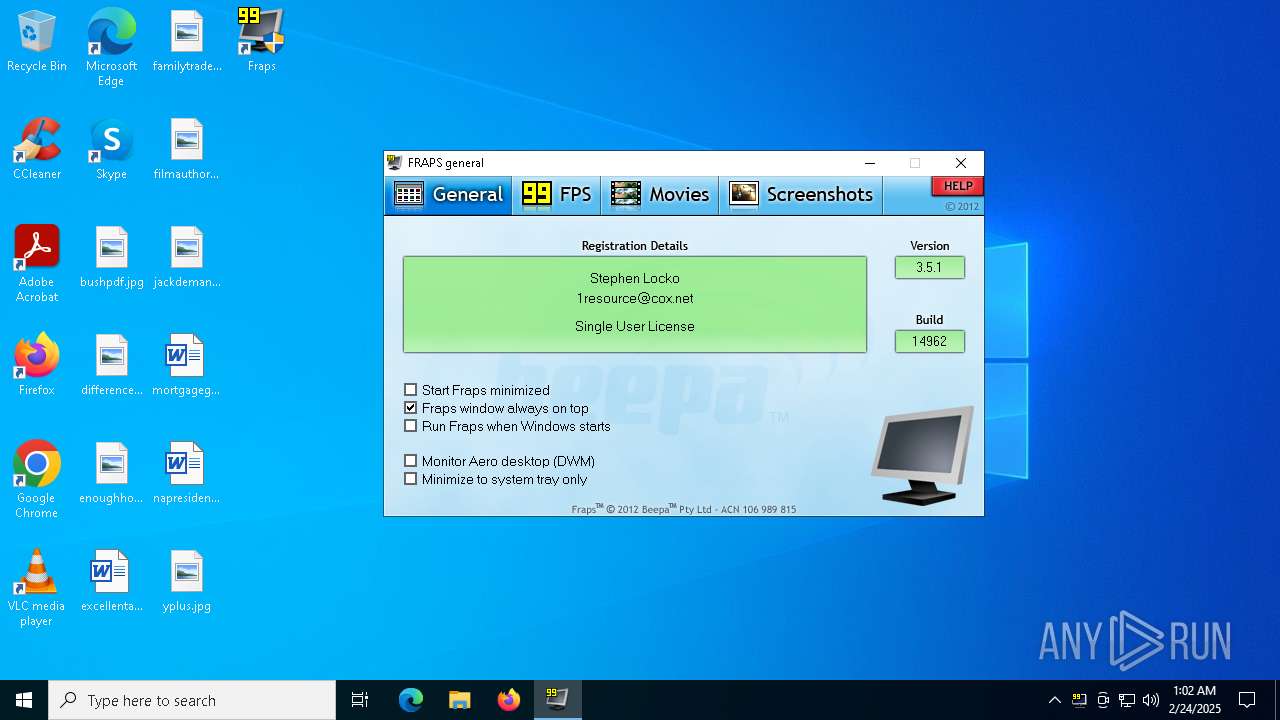1280x720 pixels.
Task: Click the FRAPS window title bar icon
Action: [x=396, y=163]
